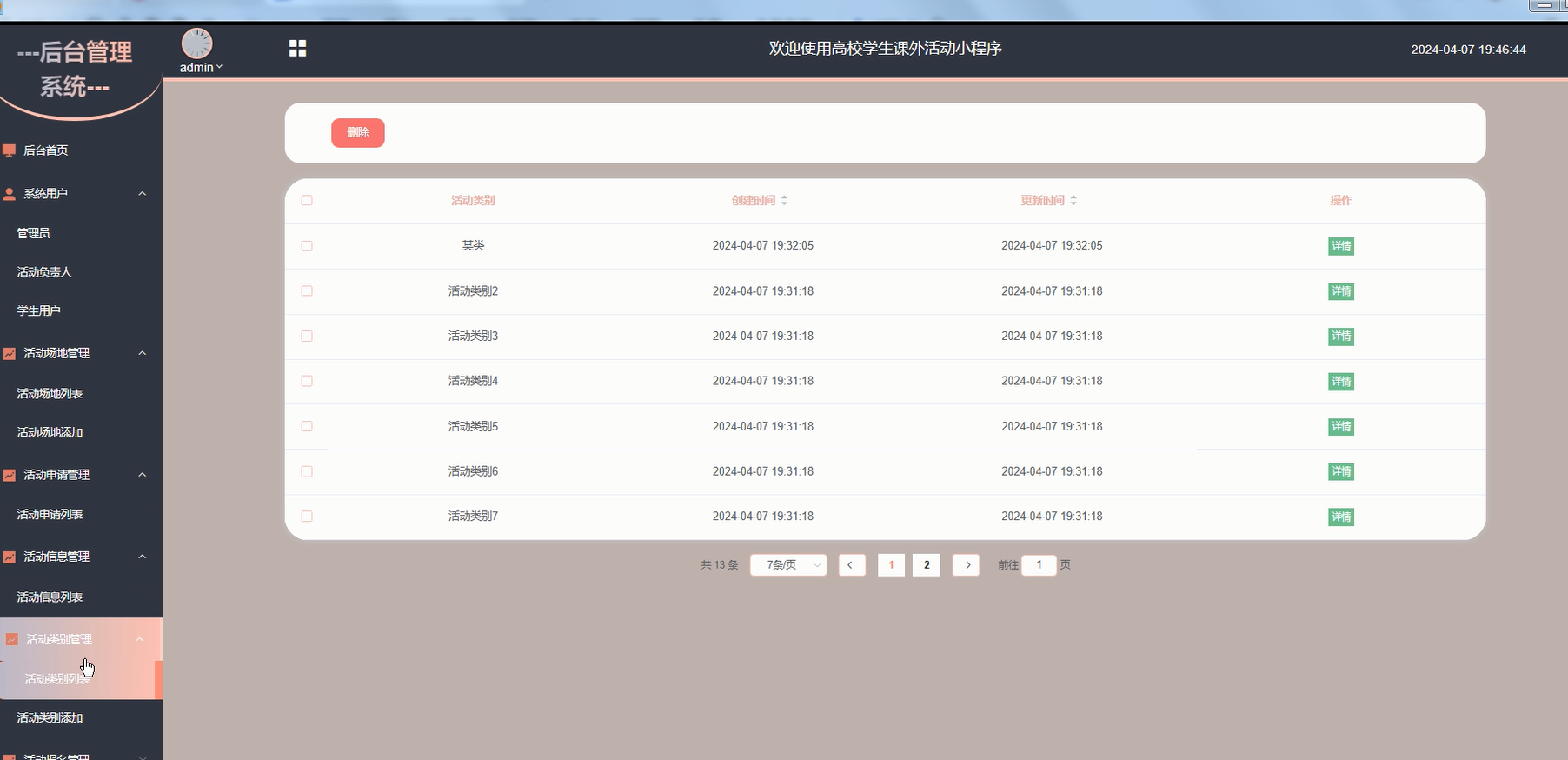
Task: Open the grid menu icon in header
Action: pos(297,49)
